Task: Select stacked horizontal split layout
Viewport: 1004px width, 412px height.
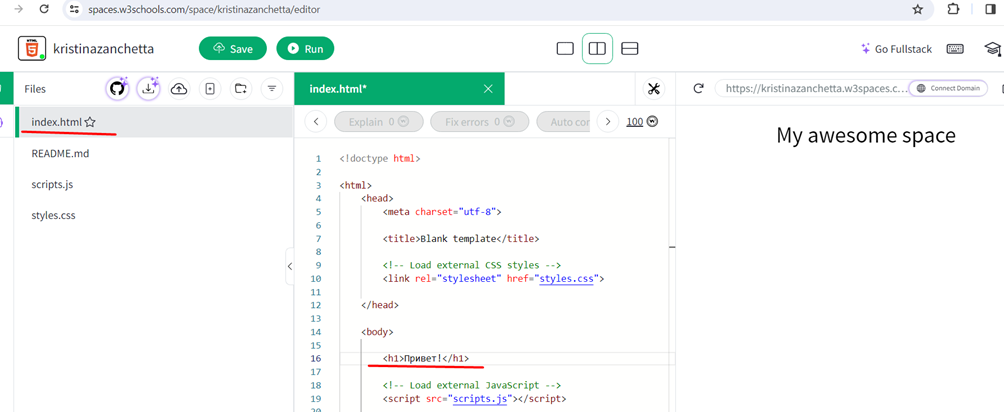Action: [x=630, y=49]
